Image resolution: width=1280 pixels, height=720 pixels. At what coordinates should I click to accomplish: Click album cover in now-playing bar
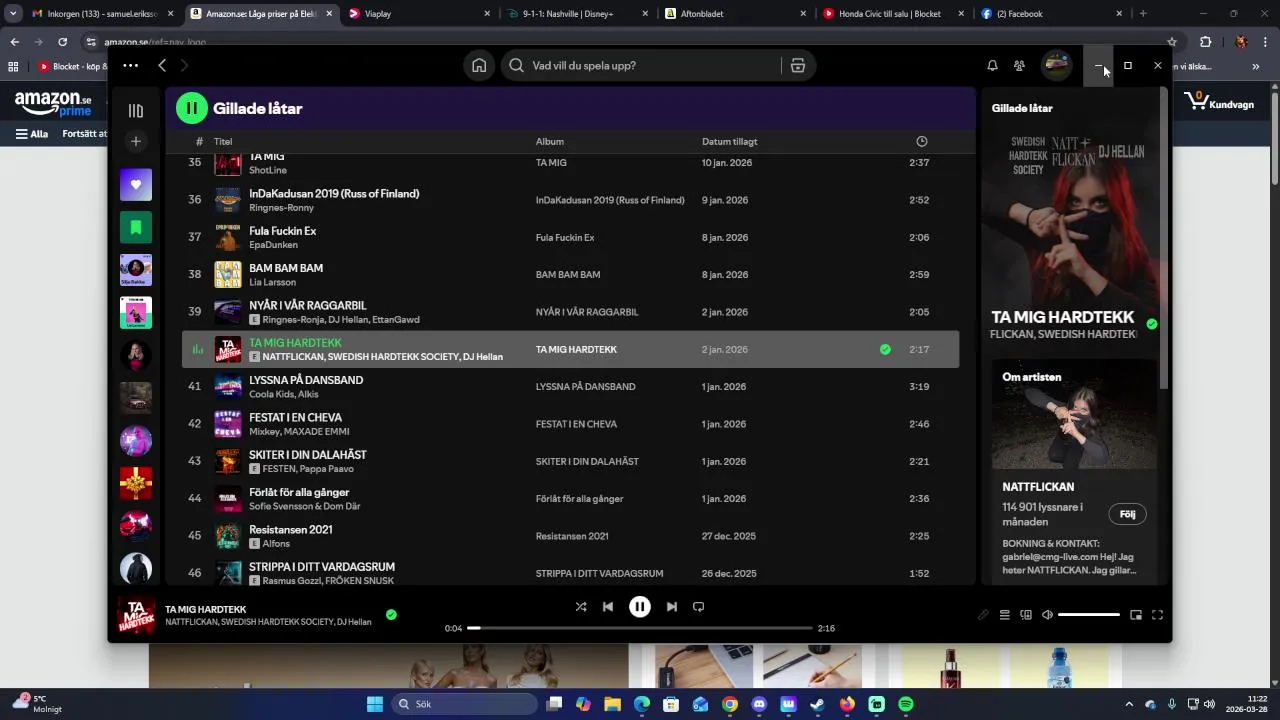(136, 615)
